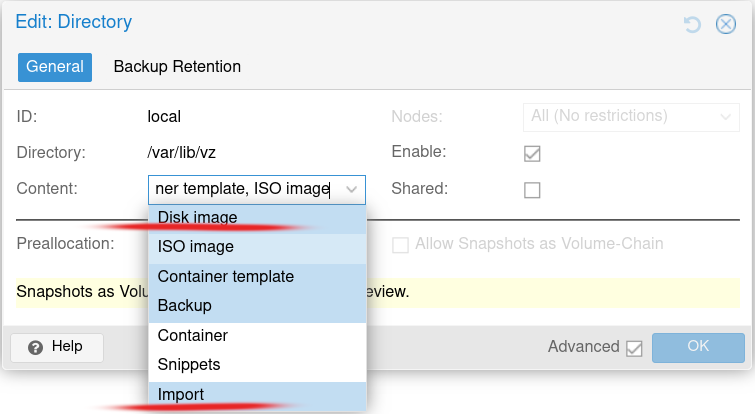
Task: Pick Snippets from the dropdown list
Action: [x=189, y=365]
